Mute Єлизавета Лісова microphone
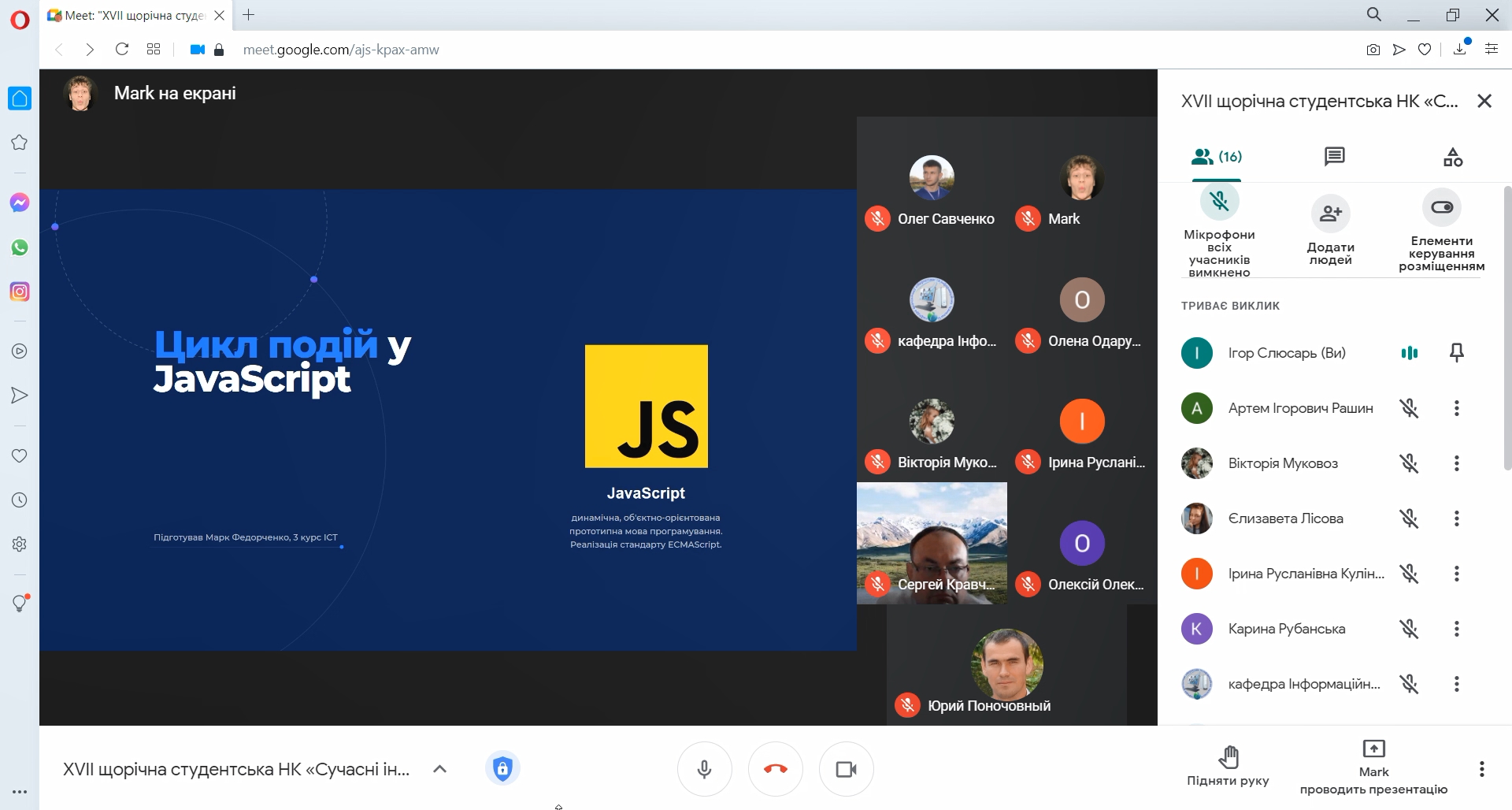 pyautogui.click(x=1409, y=518)
